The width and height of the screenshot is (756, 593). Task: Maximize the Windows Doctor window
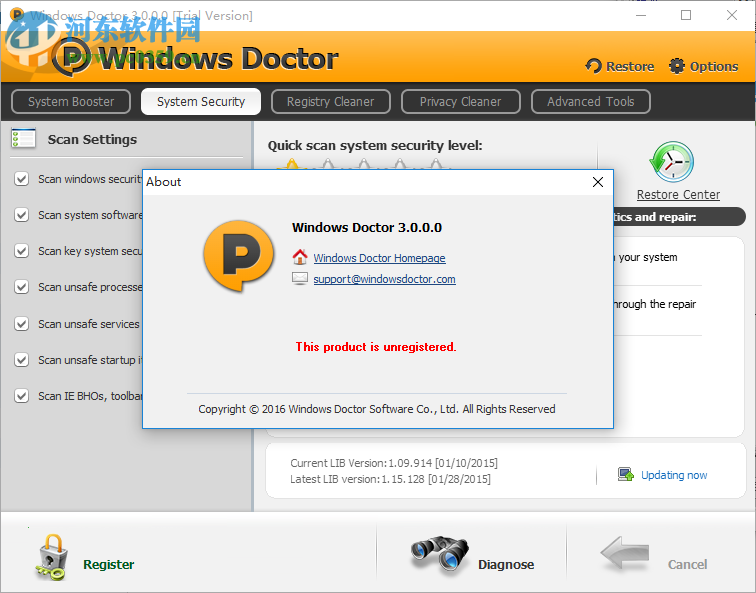(x=686, y=15)
